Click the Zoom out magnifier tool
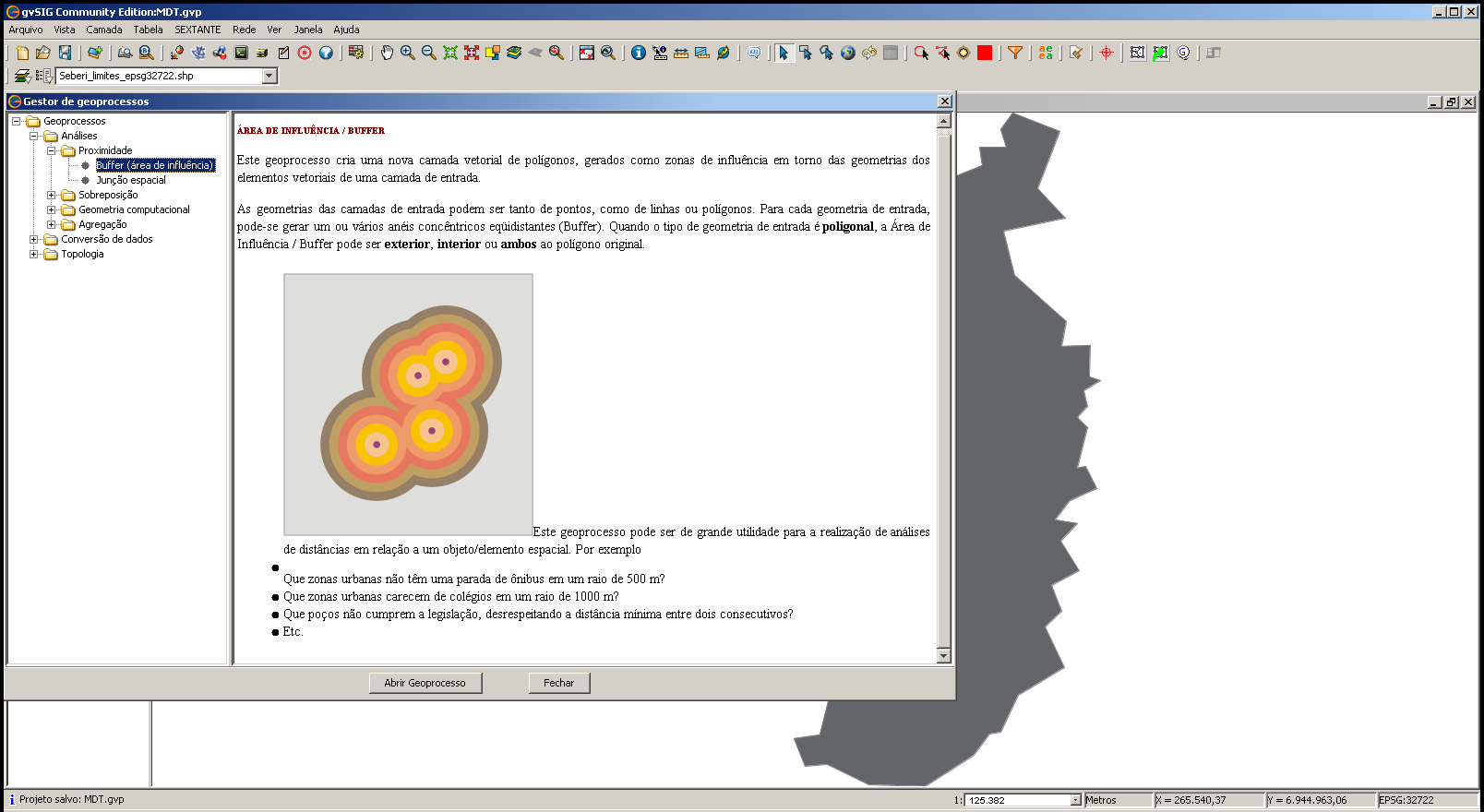This screenshot has height=812, width=1484. (x=428, y=53)
